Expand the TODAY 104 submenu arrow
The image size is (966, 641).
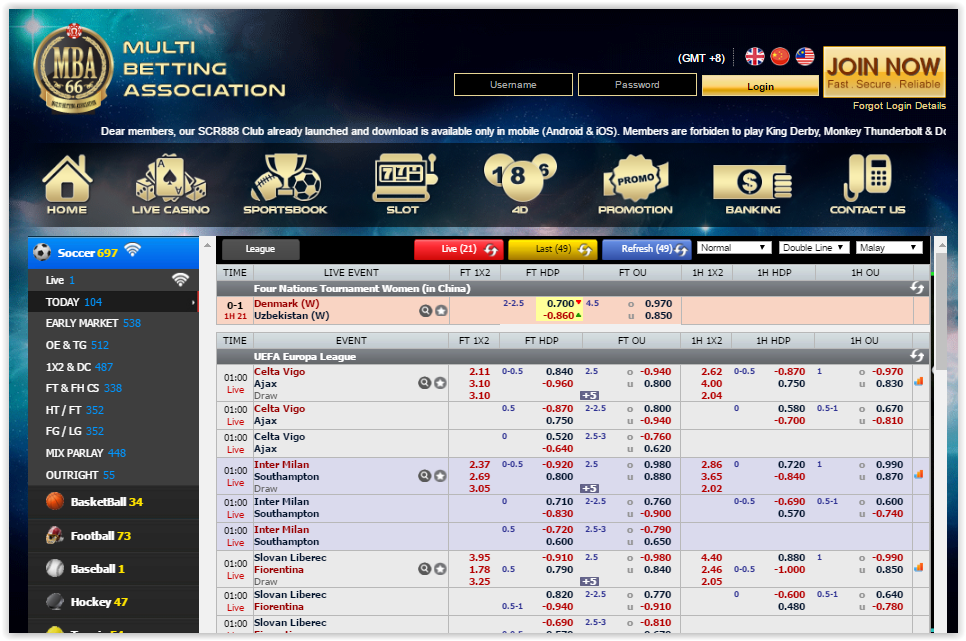coord(193,302)
